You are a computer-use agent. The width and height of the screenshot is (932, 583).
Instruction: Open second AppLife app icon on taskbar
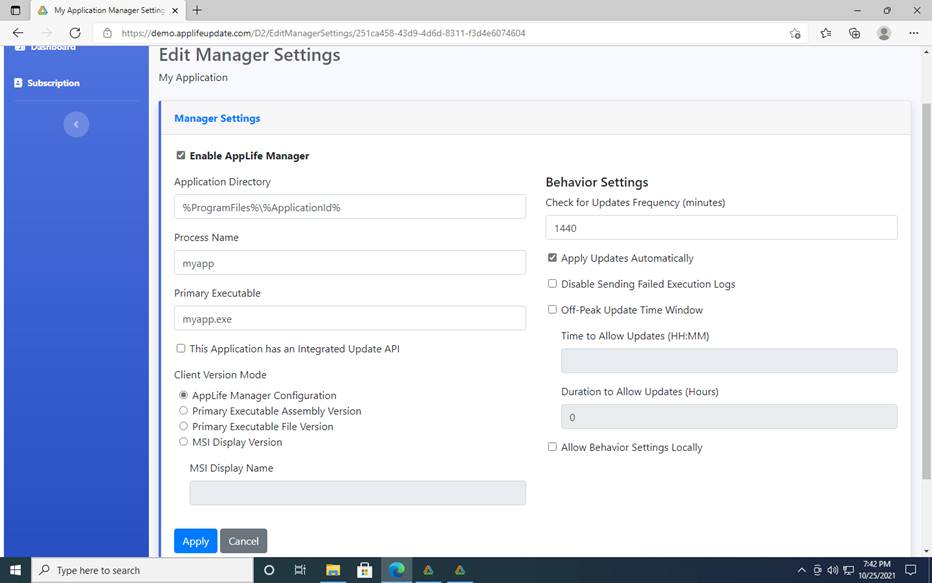[459, 570]
